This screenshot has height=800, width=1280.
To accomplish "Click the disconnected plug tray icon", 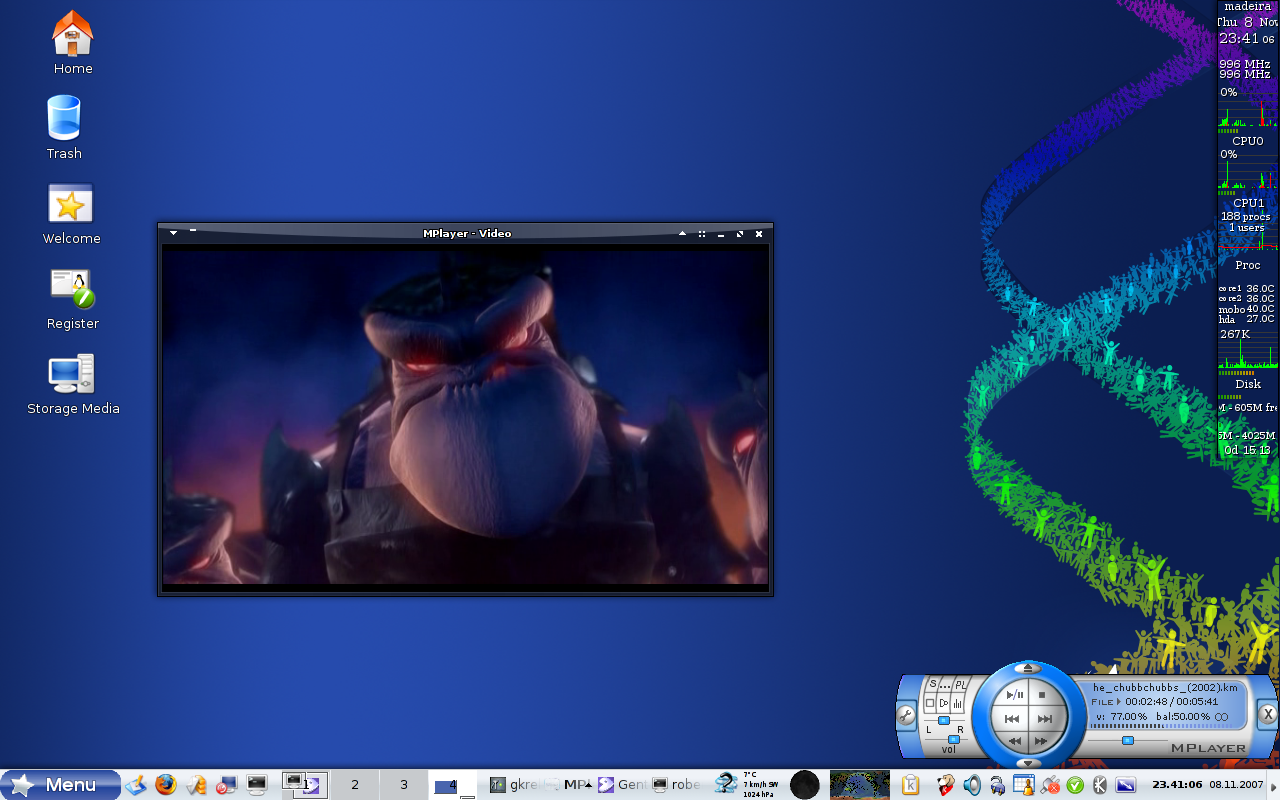I will (x=1050, y=785).
